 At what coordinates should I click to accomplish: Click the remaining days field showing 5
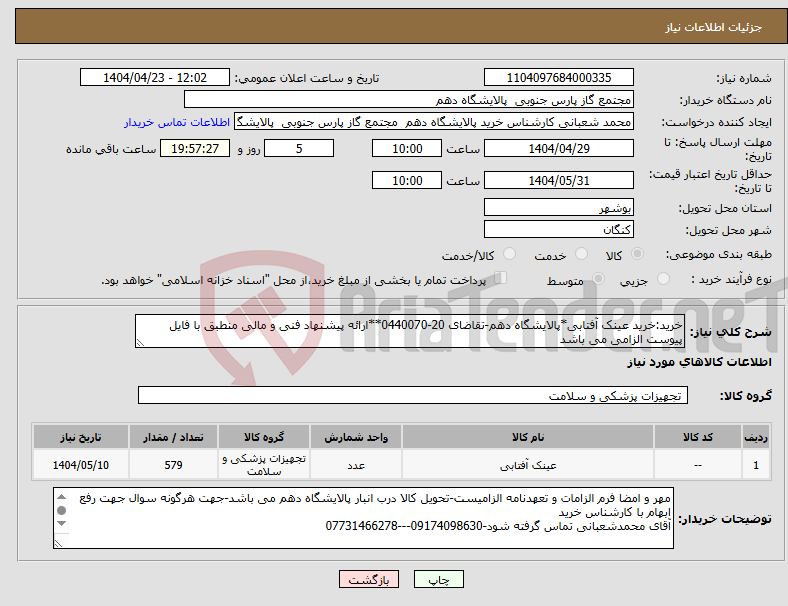(x=299, y=148)
